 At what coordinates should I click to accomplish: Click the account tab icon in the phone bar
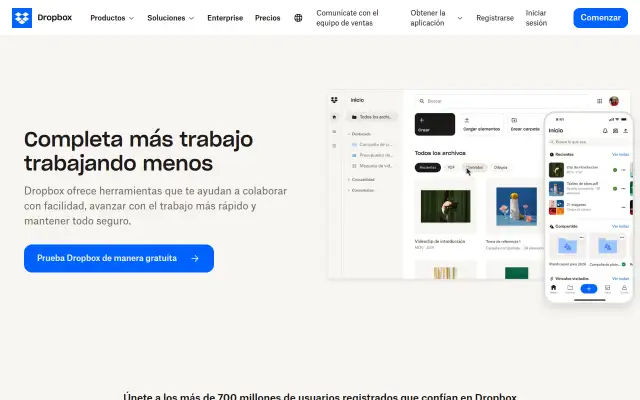pos(624,289)
